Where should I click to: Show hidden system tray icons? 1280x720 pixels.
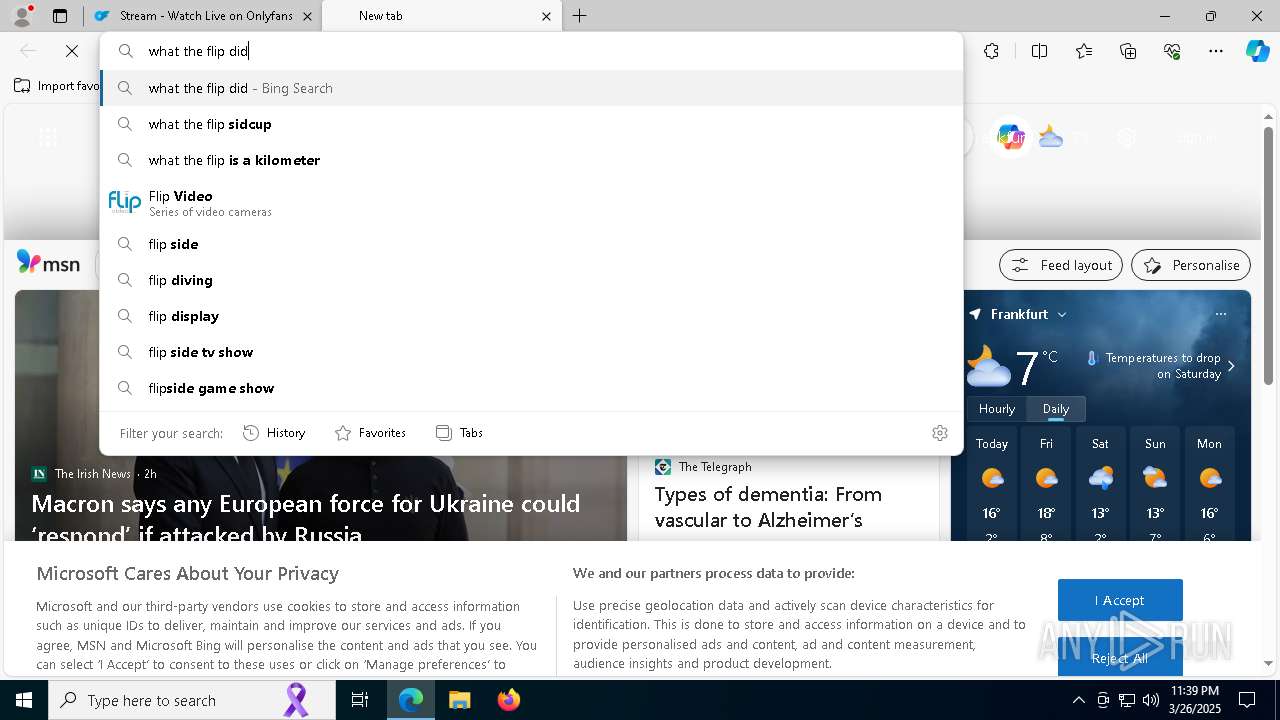pyautogui.click(x=1078, y=700)
